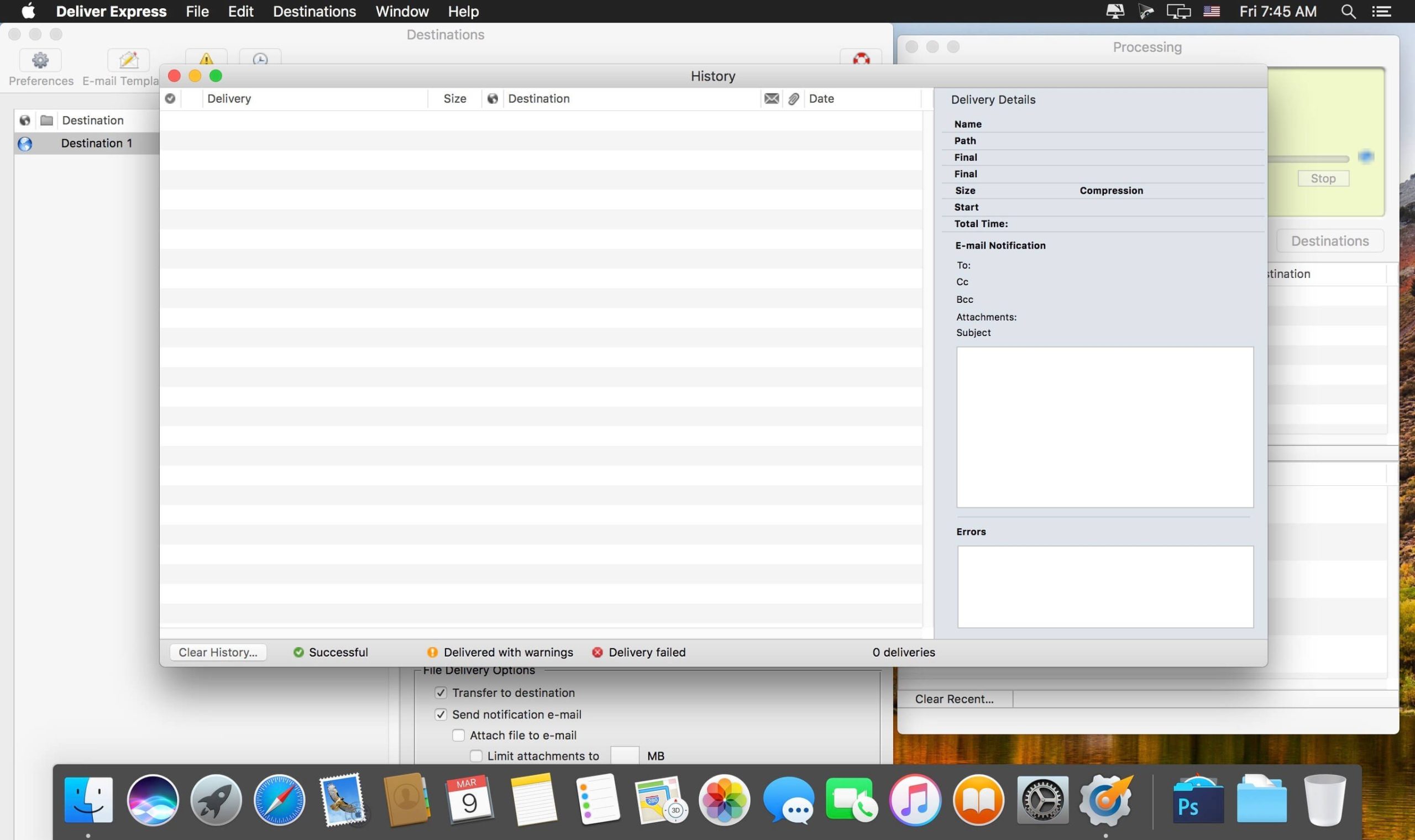Open Deliver Express app in the Dock
The width and height of the screenshot is (1415, 840).
point(1105,800)
